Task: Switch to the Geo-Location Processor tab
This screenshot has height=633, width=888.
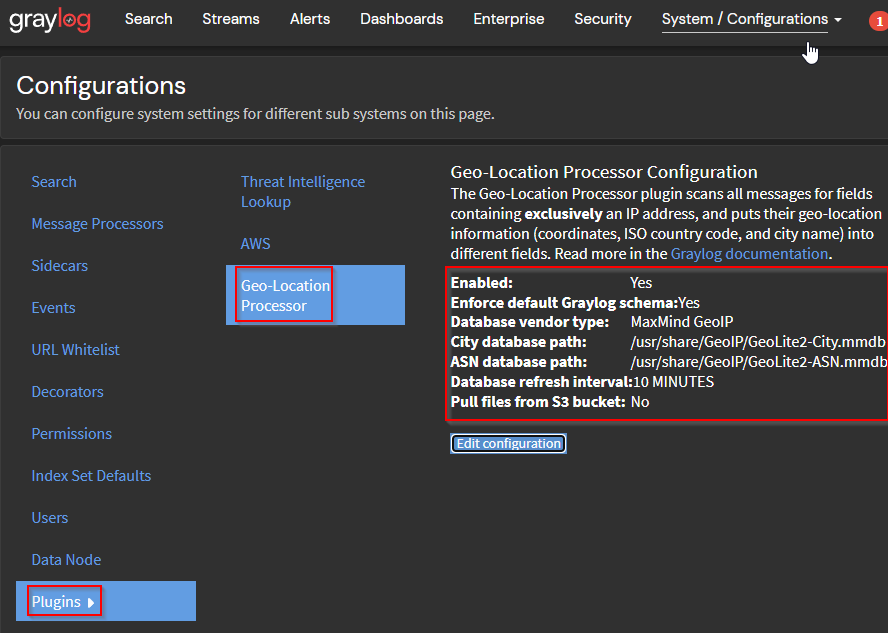Action: coord(285,294)
